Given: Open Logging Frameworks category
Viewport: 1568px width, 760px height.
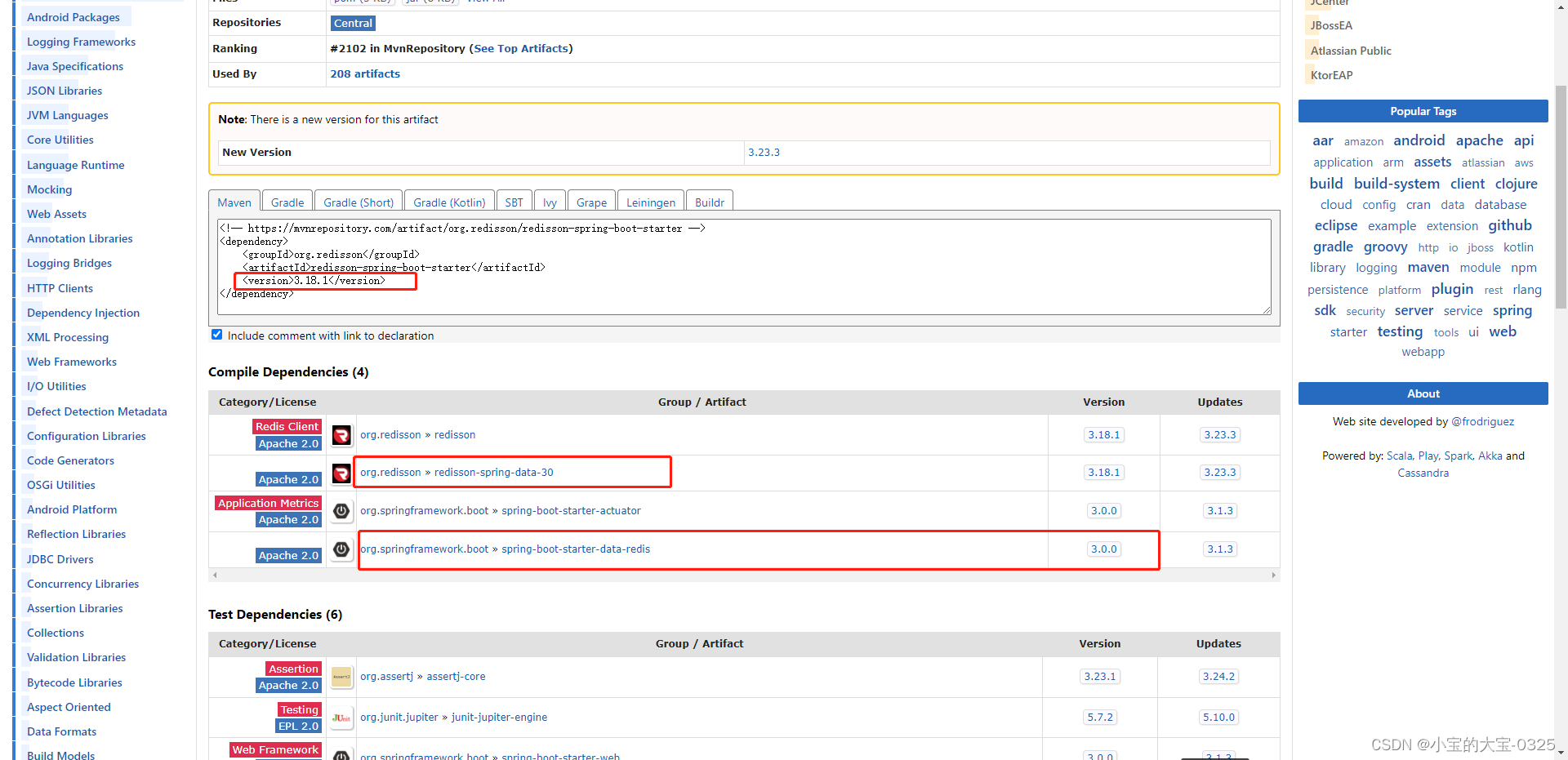Looking at the screenshot, I should (81, 42).
